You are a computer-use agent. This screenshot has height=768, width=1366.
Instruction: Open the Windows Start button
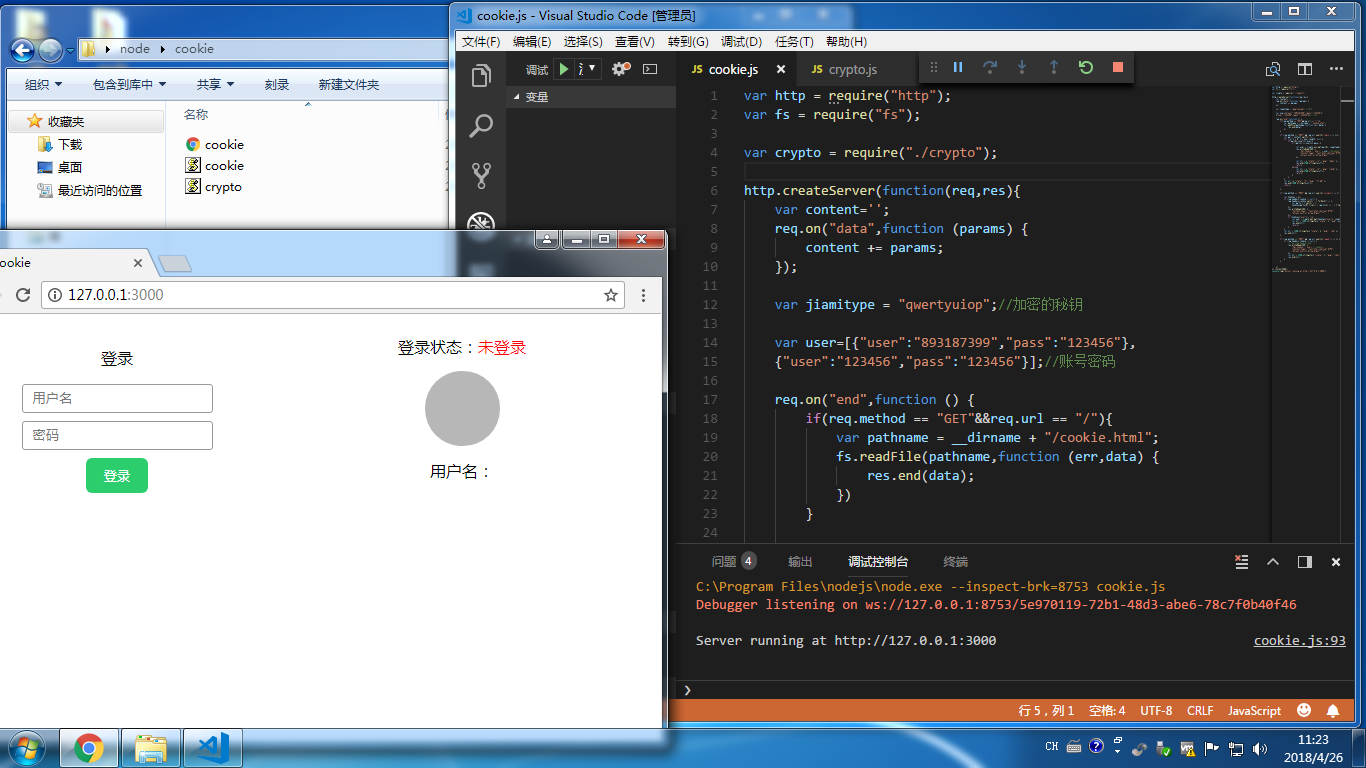pyautogui.click(x=25, y=748)
